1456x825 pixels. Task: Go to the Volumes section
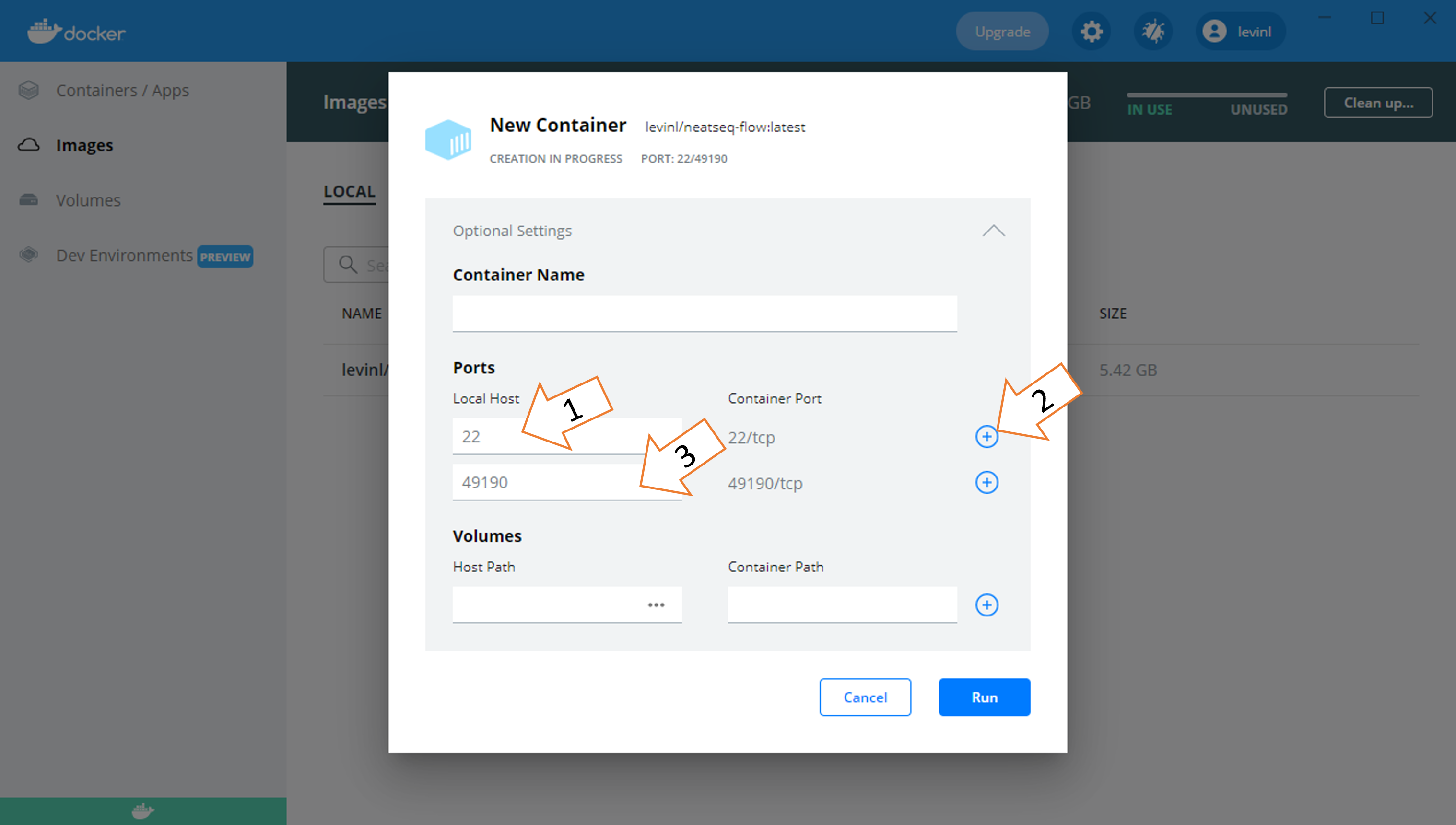click(x=88, y=200)
